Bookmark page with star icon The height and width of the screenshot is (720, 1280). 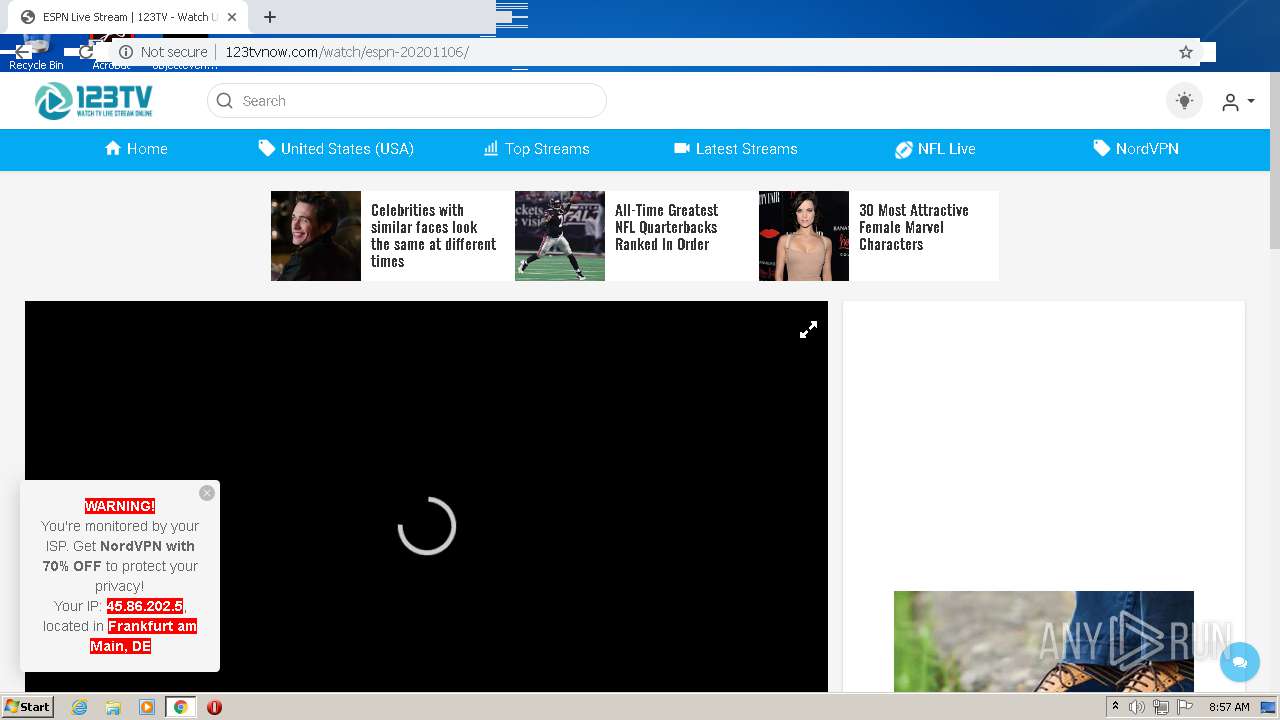[x=1186, y=52]
